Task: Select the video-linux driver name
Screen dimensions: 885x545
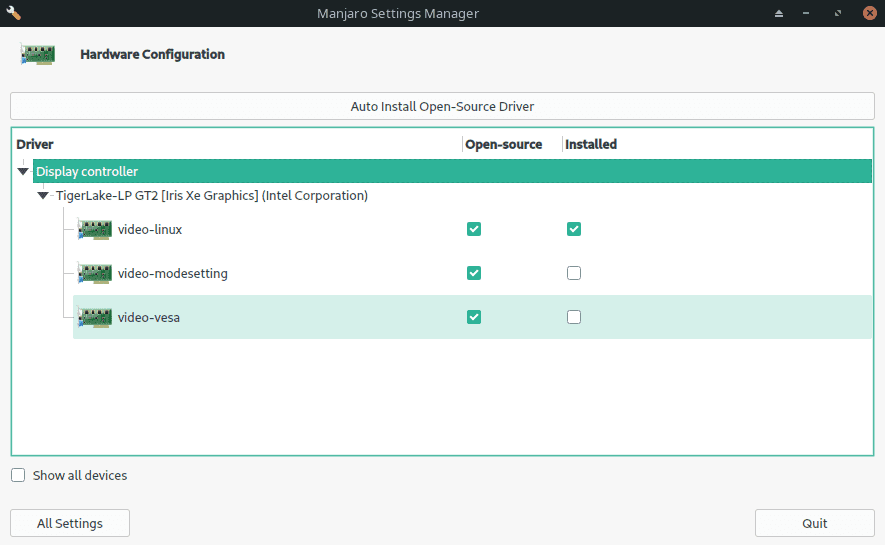Action: (x=150, y=230)
